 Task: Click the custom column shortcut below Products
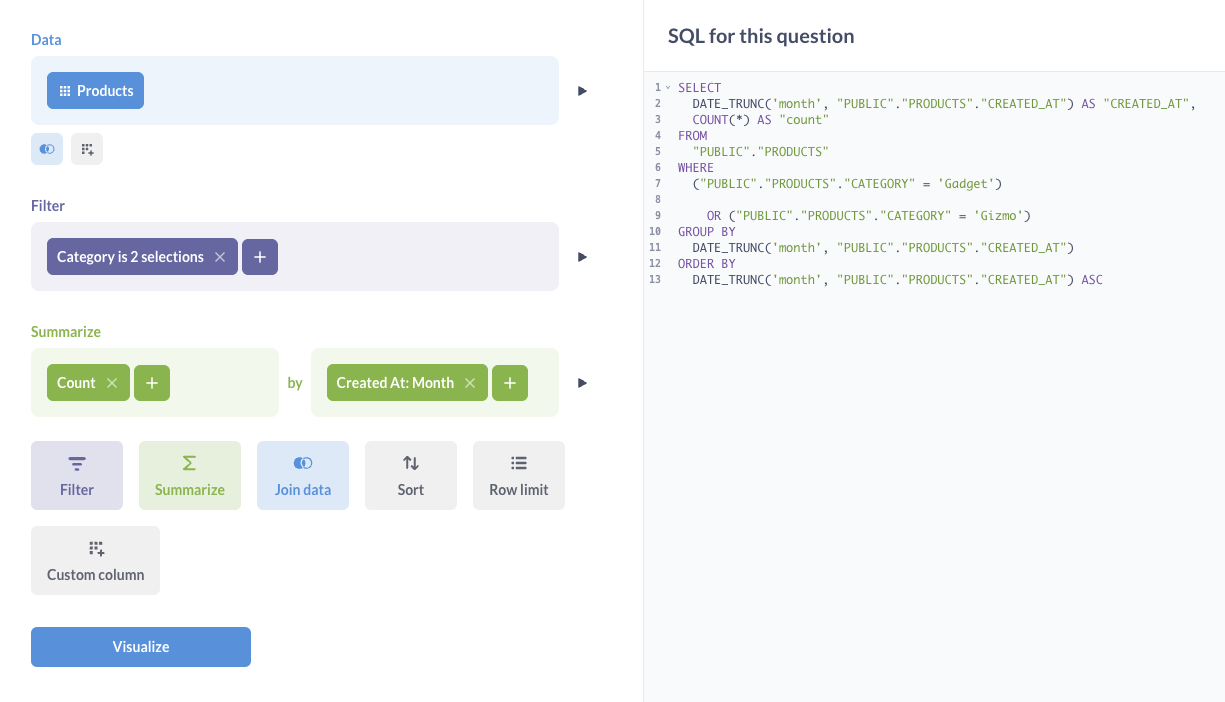86,148
